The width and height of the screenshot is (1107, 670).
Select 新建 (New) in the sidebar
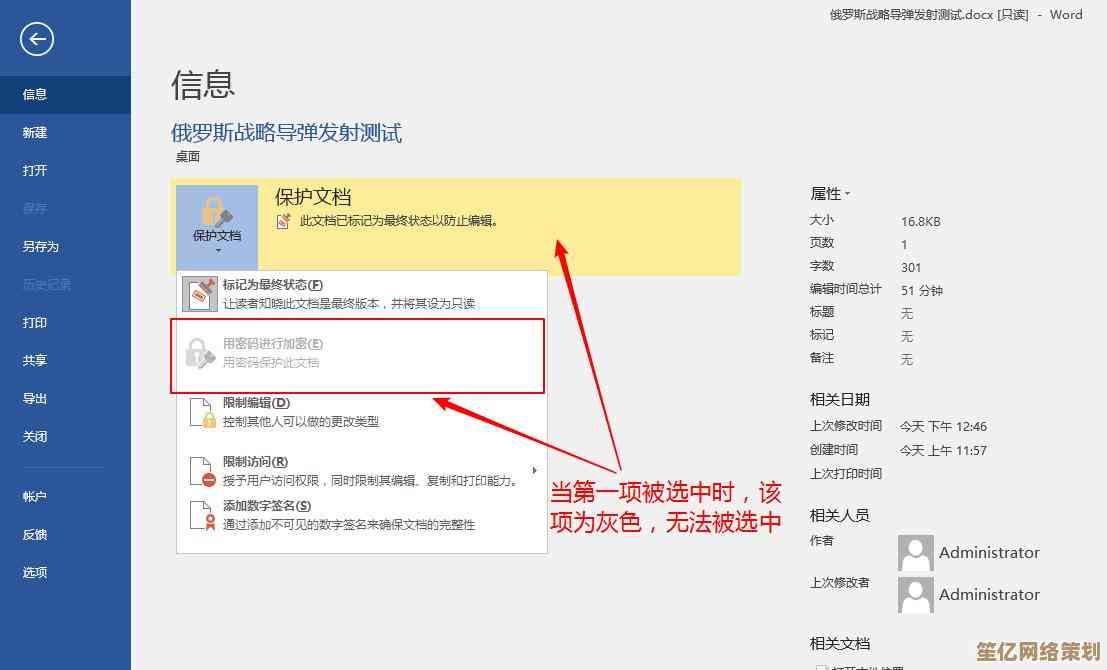(35, 132)
